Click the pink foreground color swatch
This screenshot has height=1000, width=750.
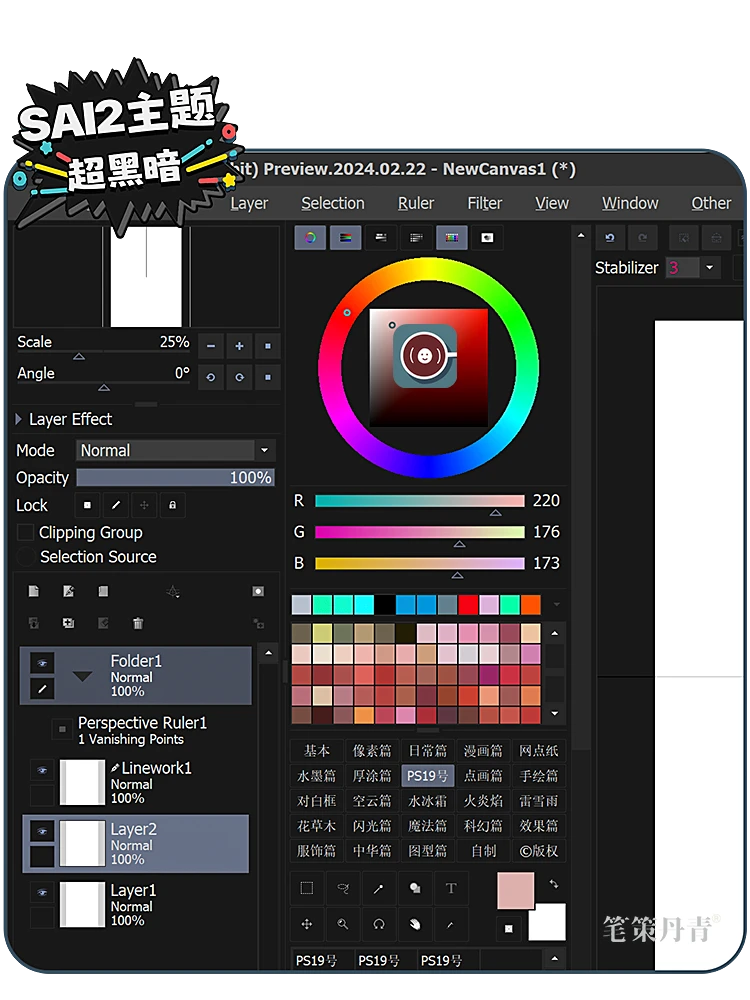click(515, 891)
